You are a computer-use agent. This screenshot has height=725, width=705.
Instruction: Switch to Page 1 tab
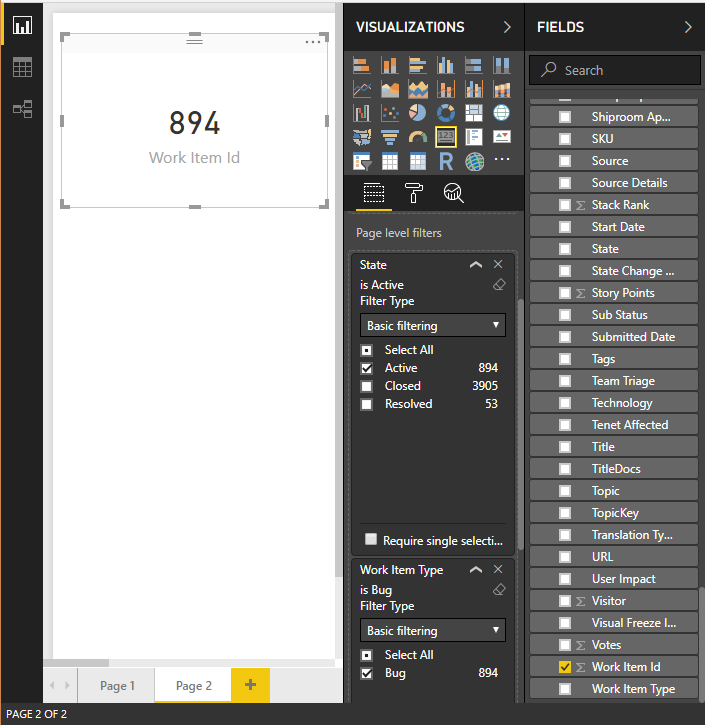(x=113, y=686)
